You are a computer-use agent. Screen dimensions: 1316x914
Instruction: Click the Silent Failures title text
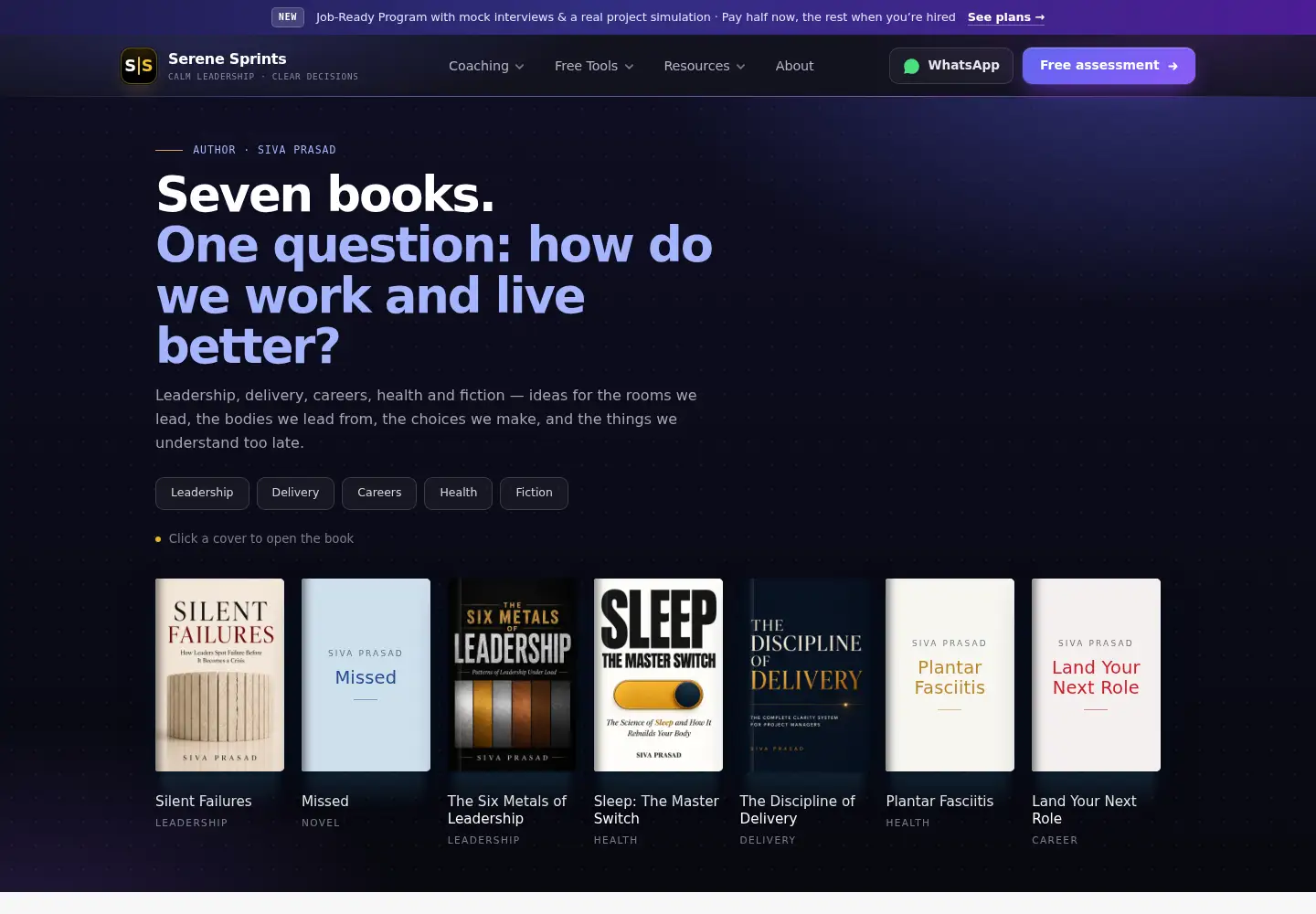pyautogui.click(x=204, y=802)
